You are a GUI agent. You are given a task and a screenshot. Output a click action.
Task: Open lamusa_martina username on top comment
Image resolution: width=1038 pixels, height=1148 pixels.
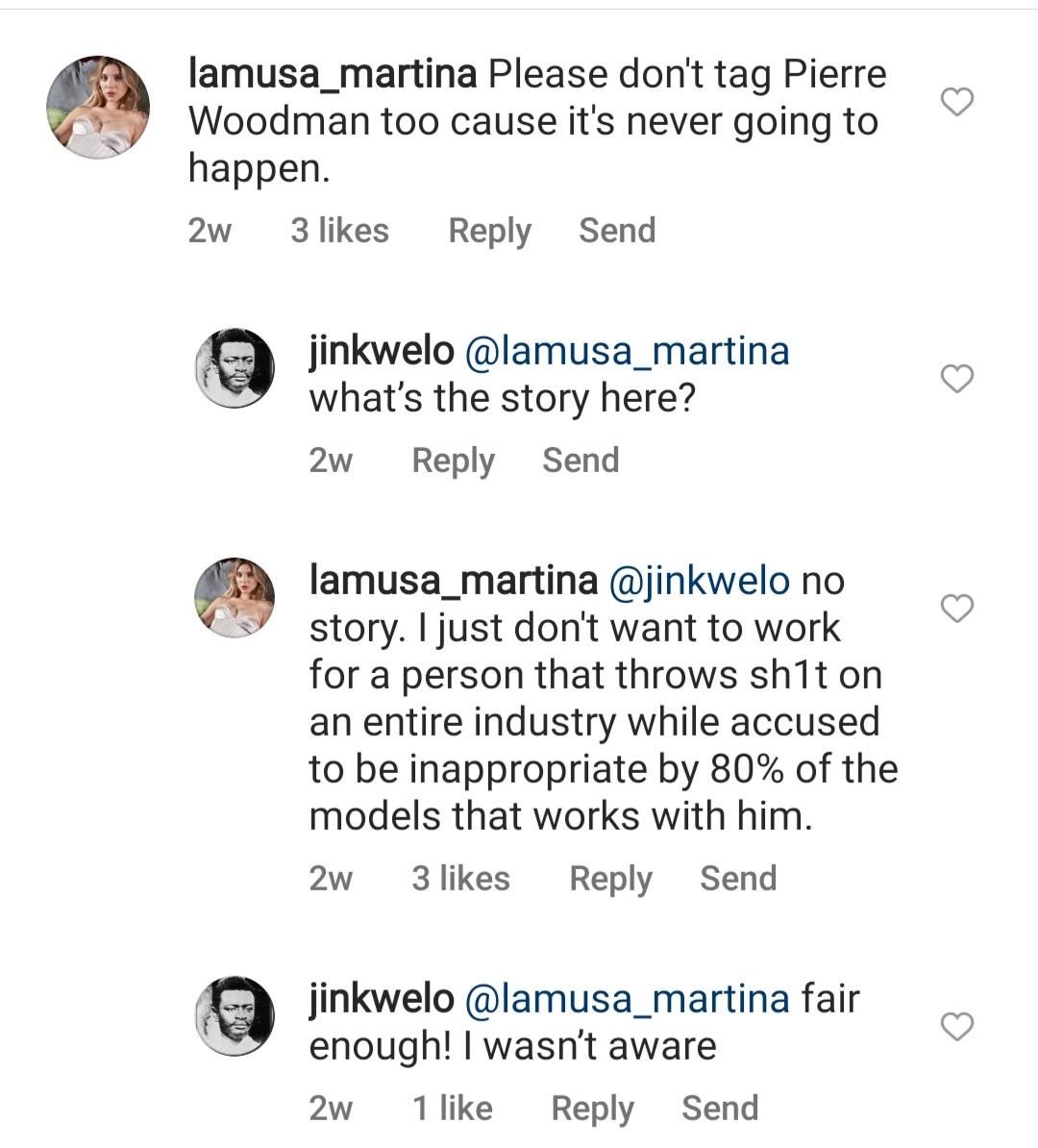tap(333, 74)
